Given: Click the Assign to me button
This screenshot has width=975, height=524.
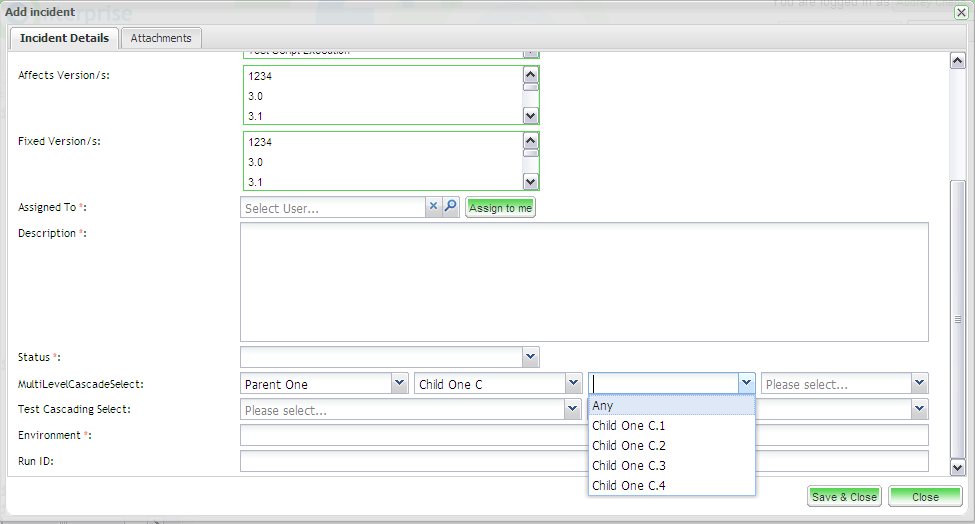Looking at the screenshot, I should (x=500, y=208).
